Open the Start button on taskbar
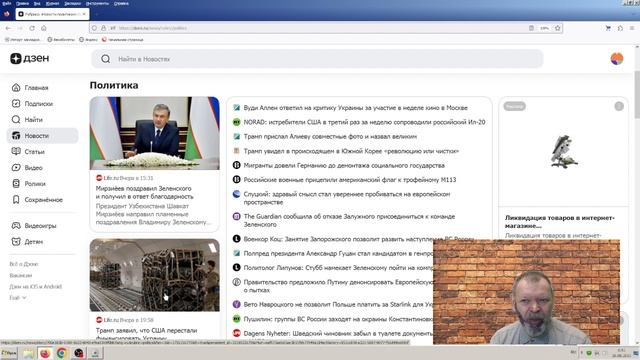Viewport: 640px width, 360px height. pyautogui.click(x=9, y=353)
